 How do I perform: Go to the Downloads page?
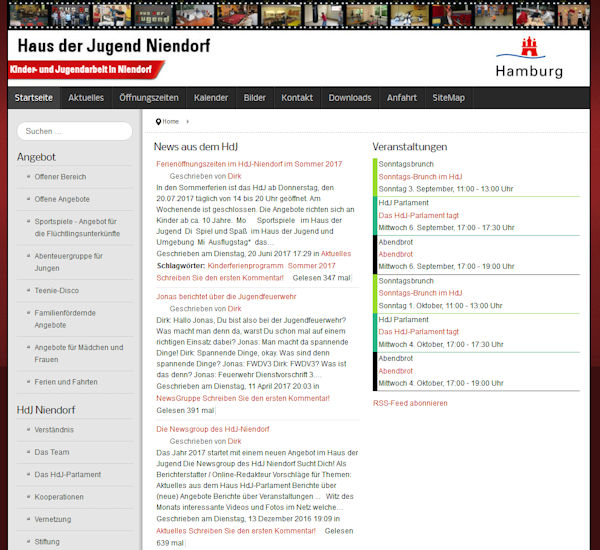point(350,98)
